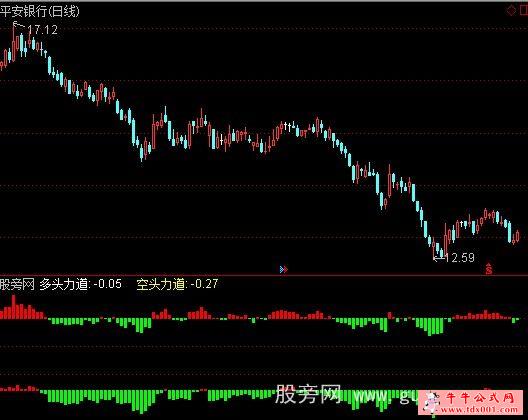Click the red divider line between chart panes

[264, 276]
